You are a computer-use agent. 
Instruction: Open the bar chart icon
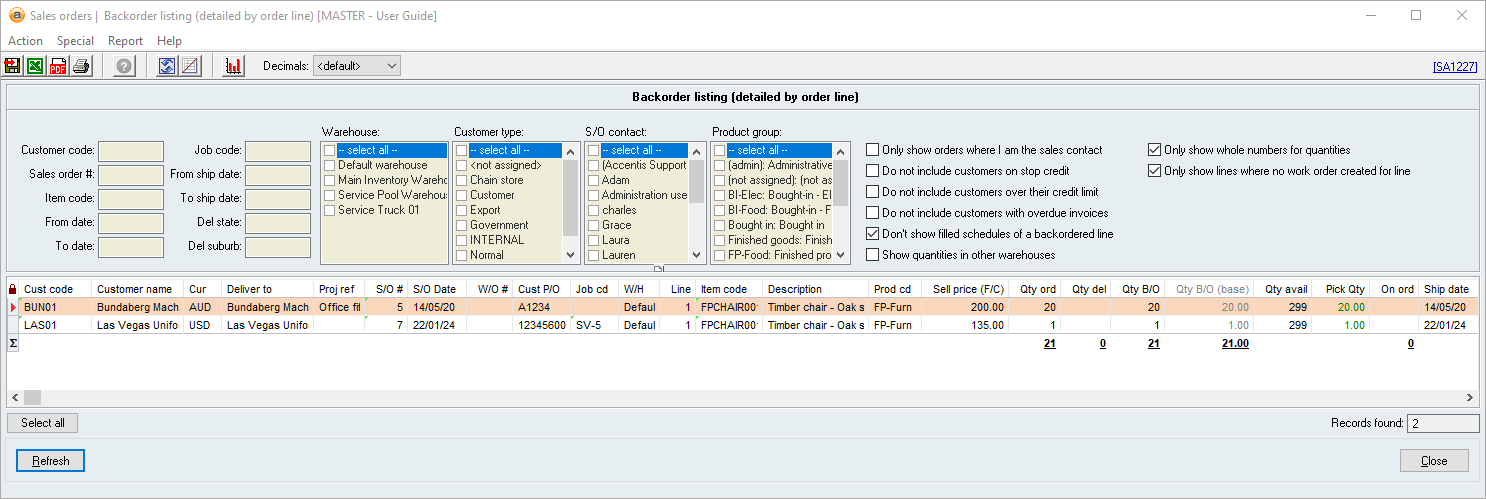[234, 66]
